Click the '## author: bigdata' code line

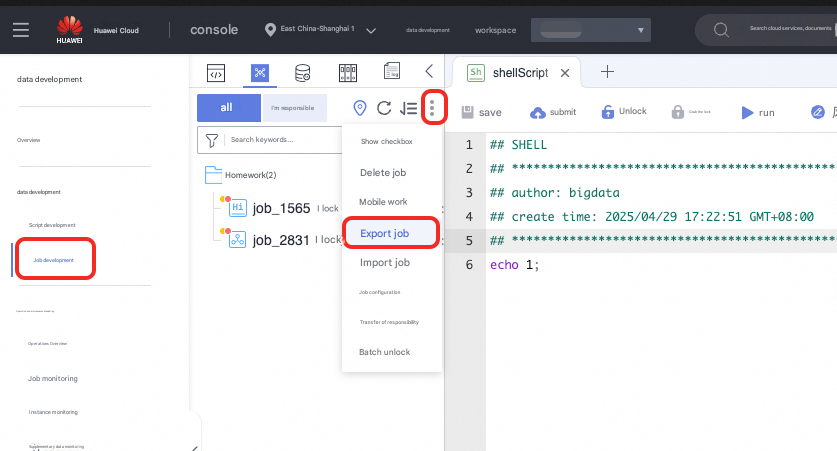pyautogui.click(x=555, y=193)
